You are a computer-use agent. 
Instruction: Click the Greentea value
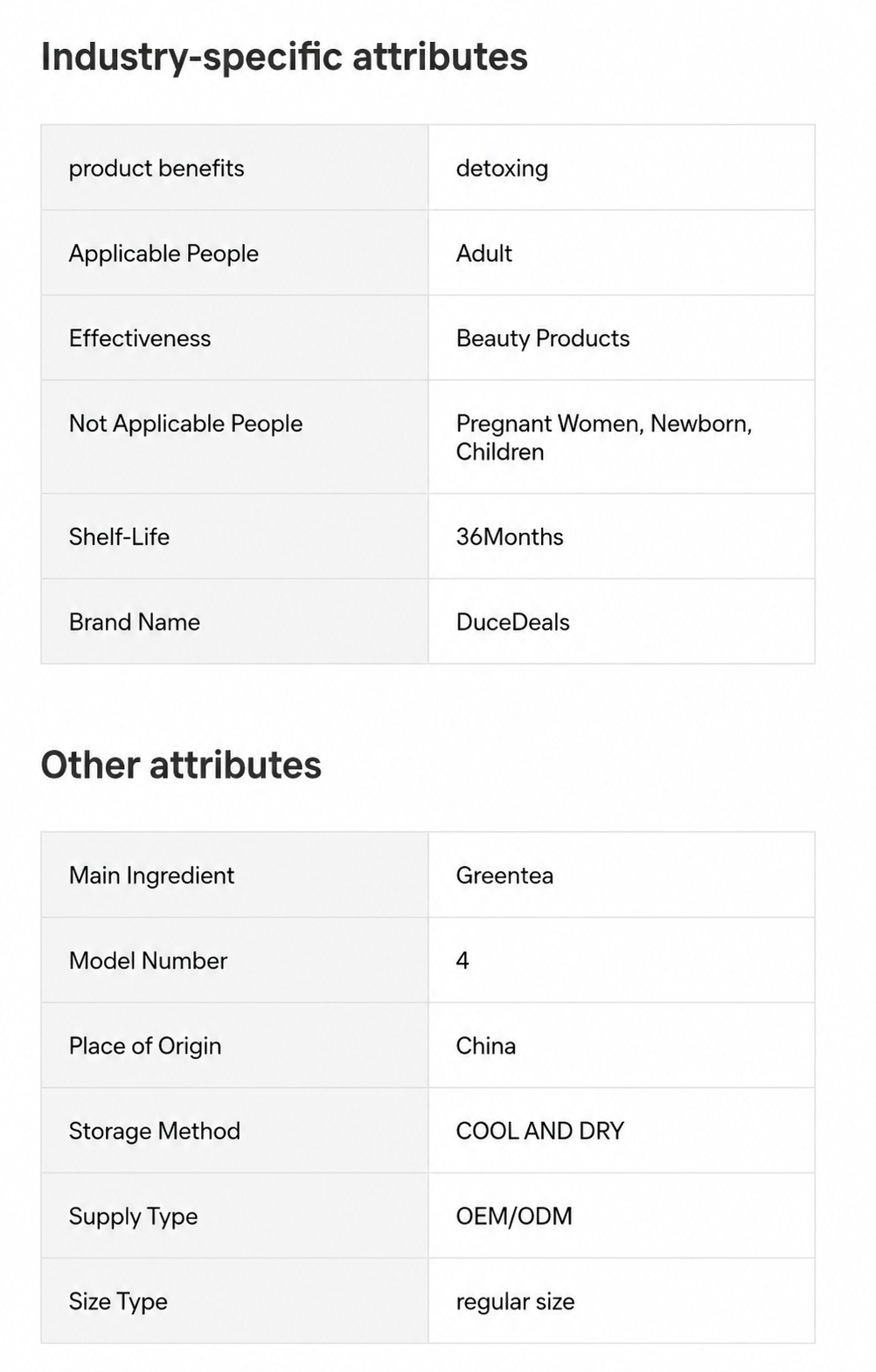[504, 876]
